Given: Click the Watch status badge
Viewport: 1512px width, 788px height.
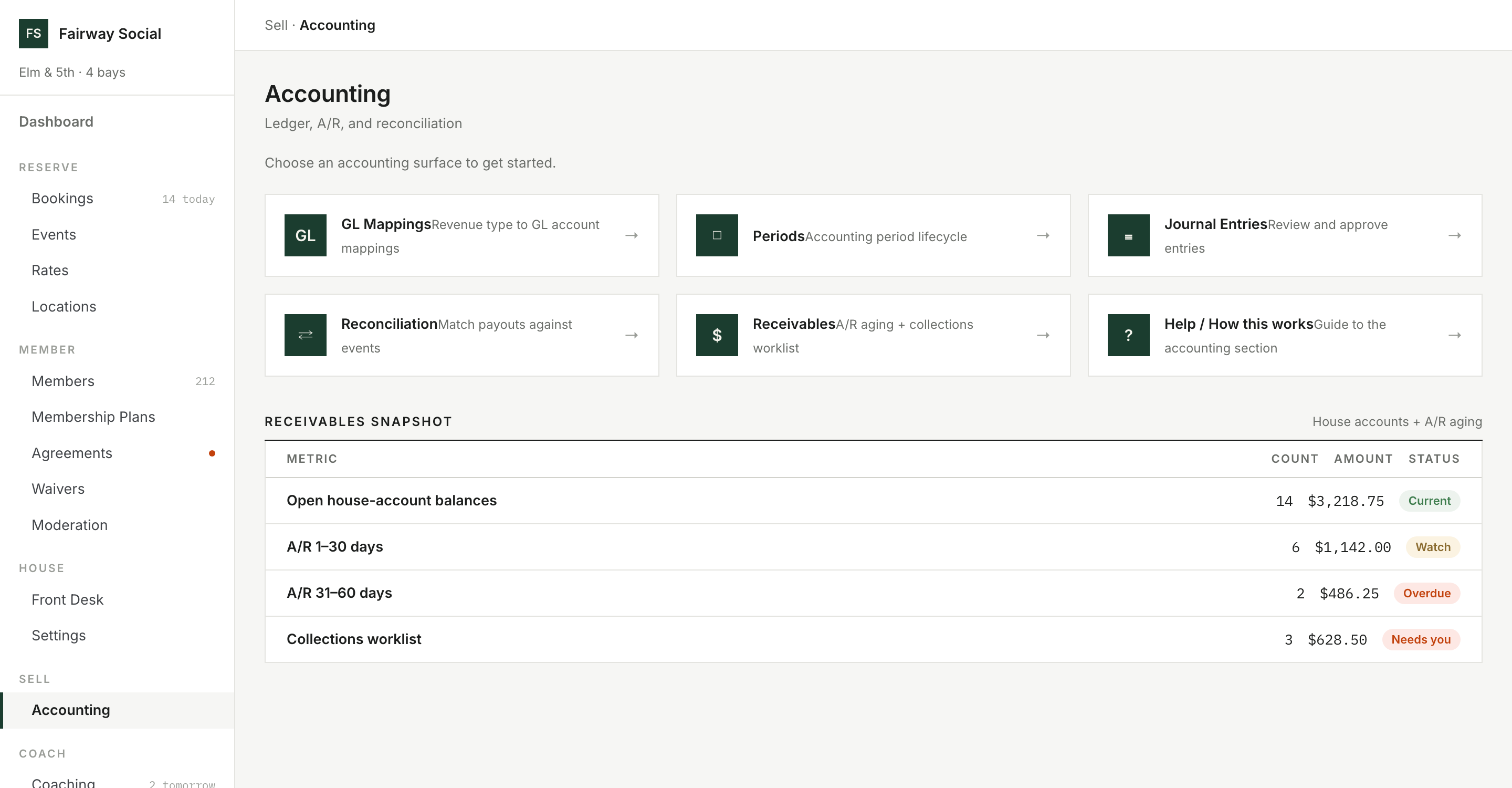Looking at the screenshot, I should 1433,547.
